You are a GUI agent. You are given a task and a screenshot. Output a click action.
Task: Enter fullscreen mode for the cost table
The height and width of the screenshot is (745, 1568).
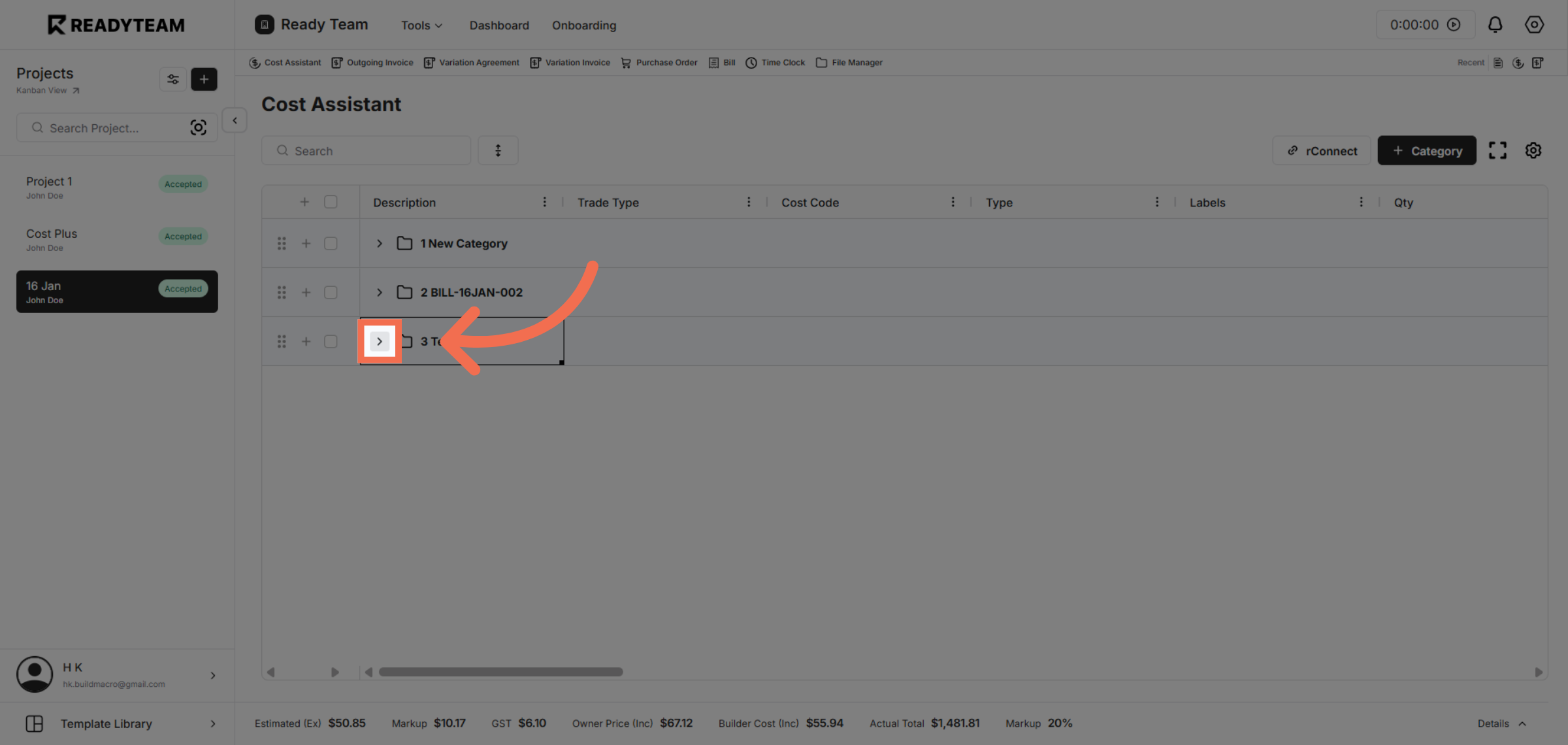coord(1497,150)
